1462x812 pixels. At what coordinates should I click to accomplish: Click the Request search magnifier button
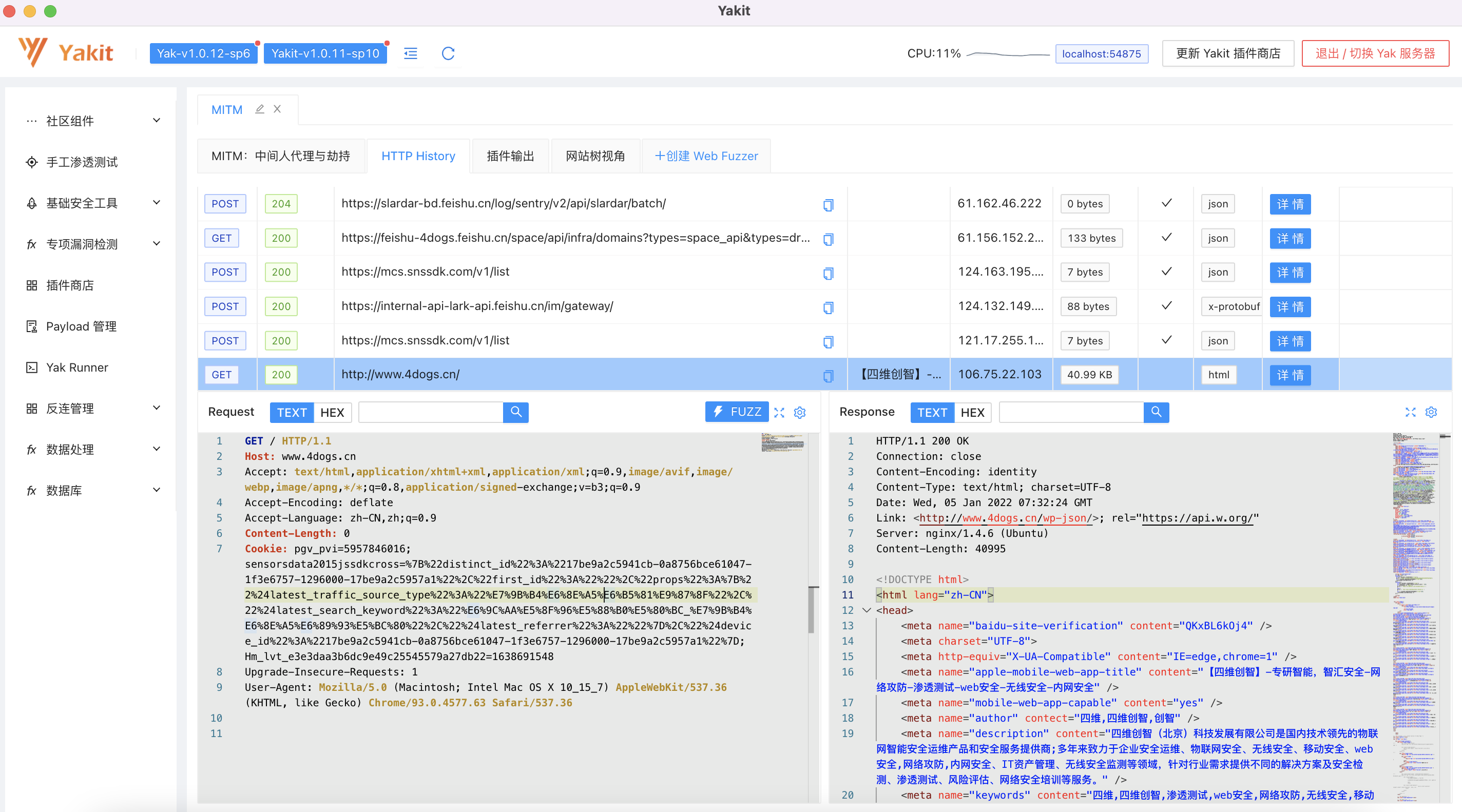515,412
